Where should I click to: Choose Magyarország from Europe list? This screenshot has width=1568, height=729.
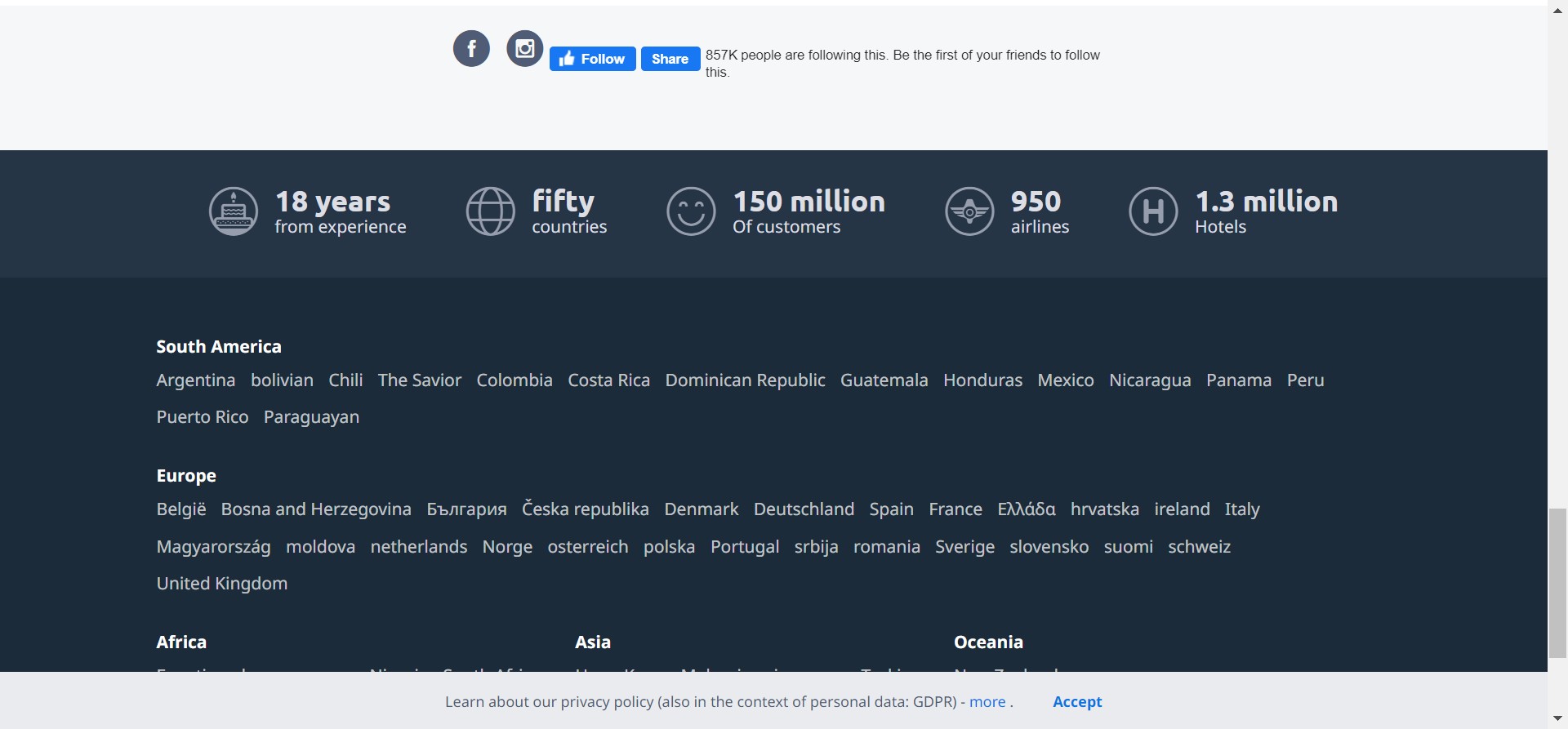pyautogui.click(x=213, y=547)
